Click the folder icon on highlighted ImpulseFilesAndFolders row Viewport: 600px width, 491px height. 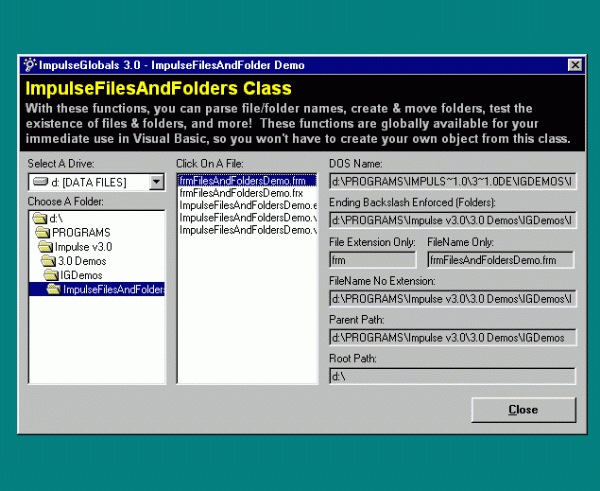click(54, 289)
